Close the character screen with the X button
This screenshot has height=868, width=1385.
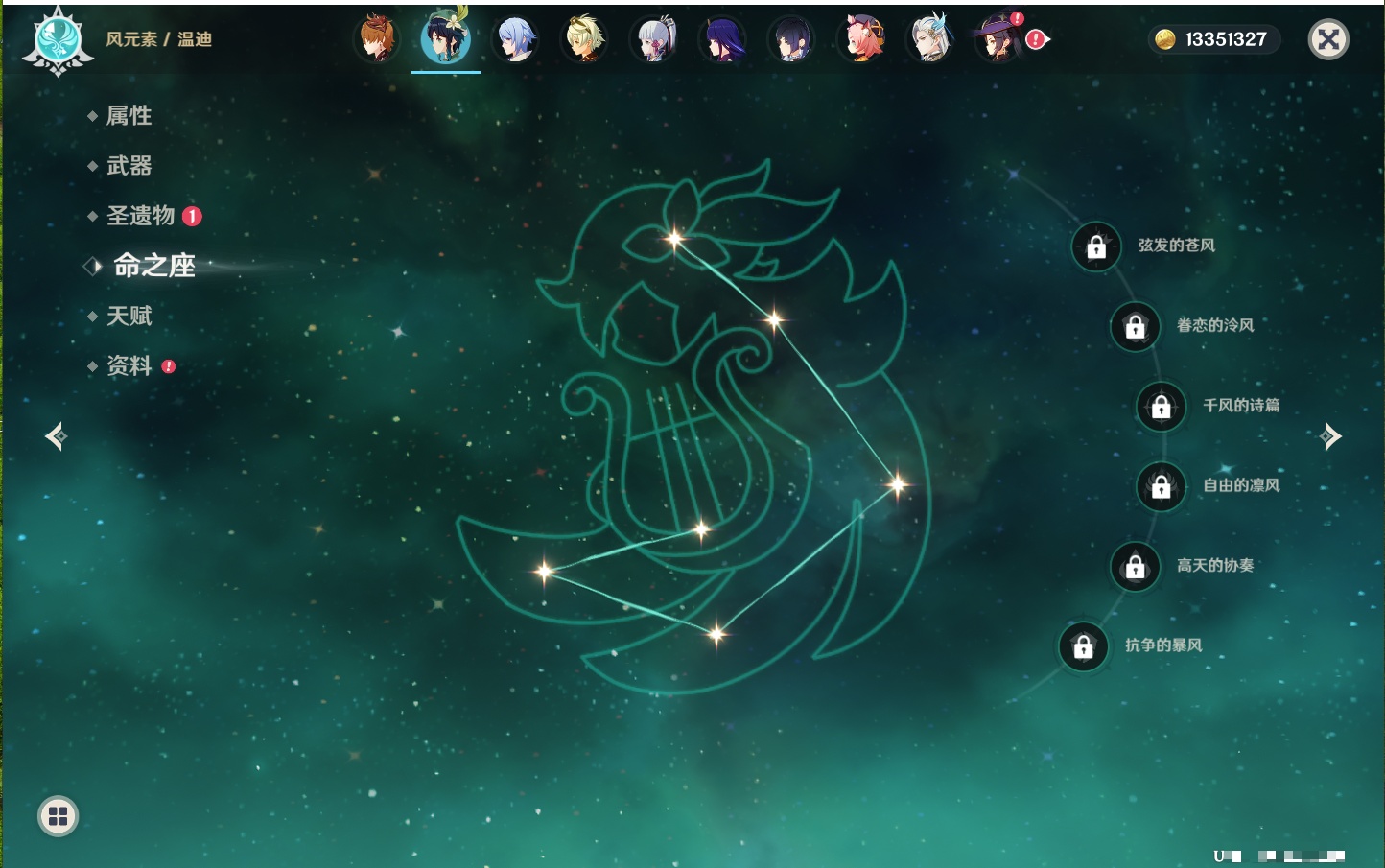1328,39
